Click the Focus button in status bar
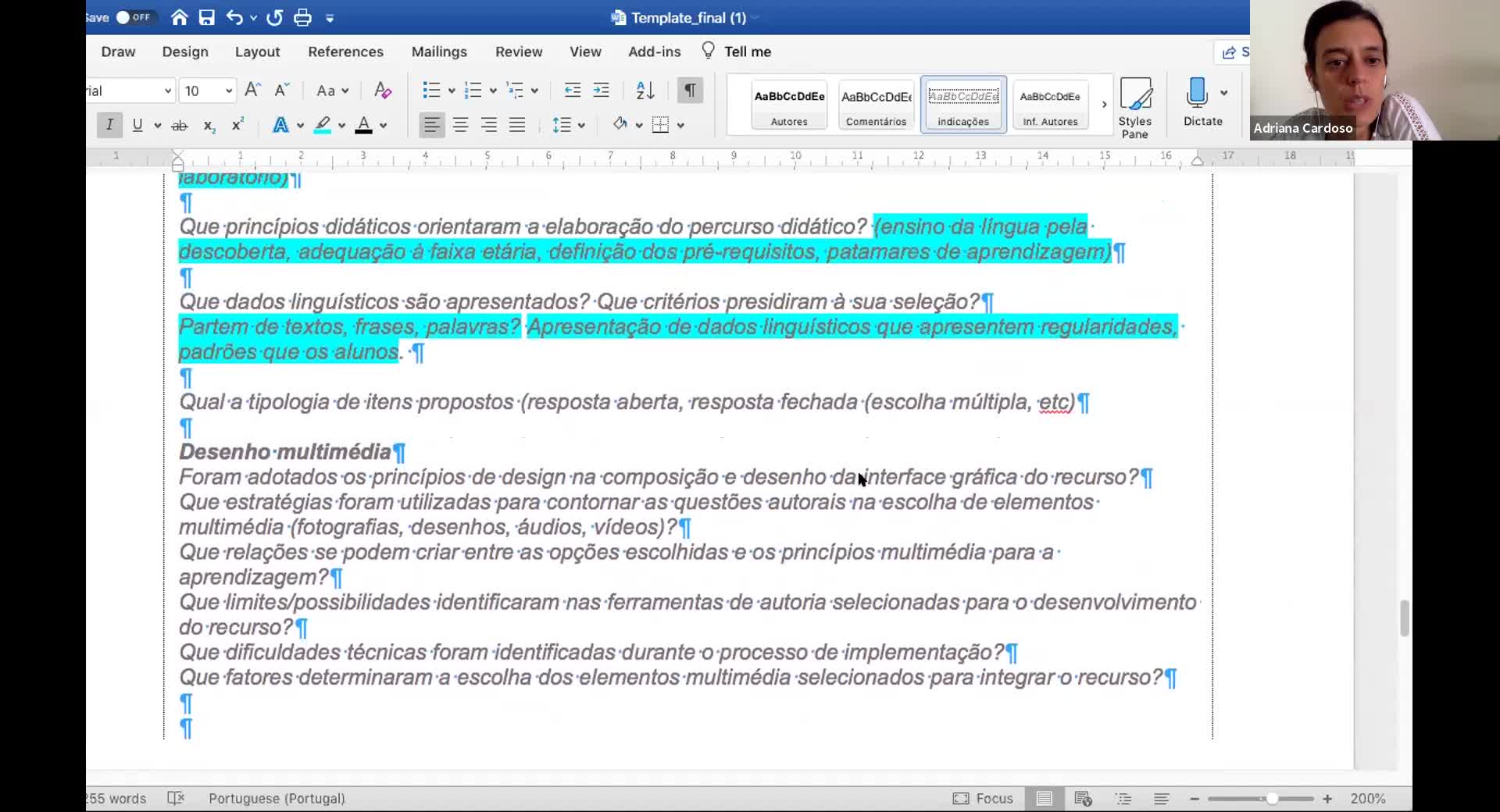The image size is (1500, 812). [x=983, y=798]
